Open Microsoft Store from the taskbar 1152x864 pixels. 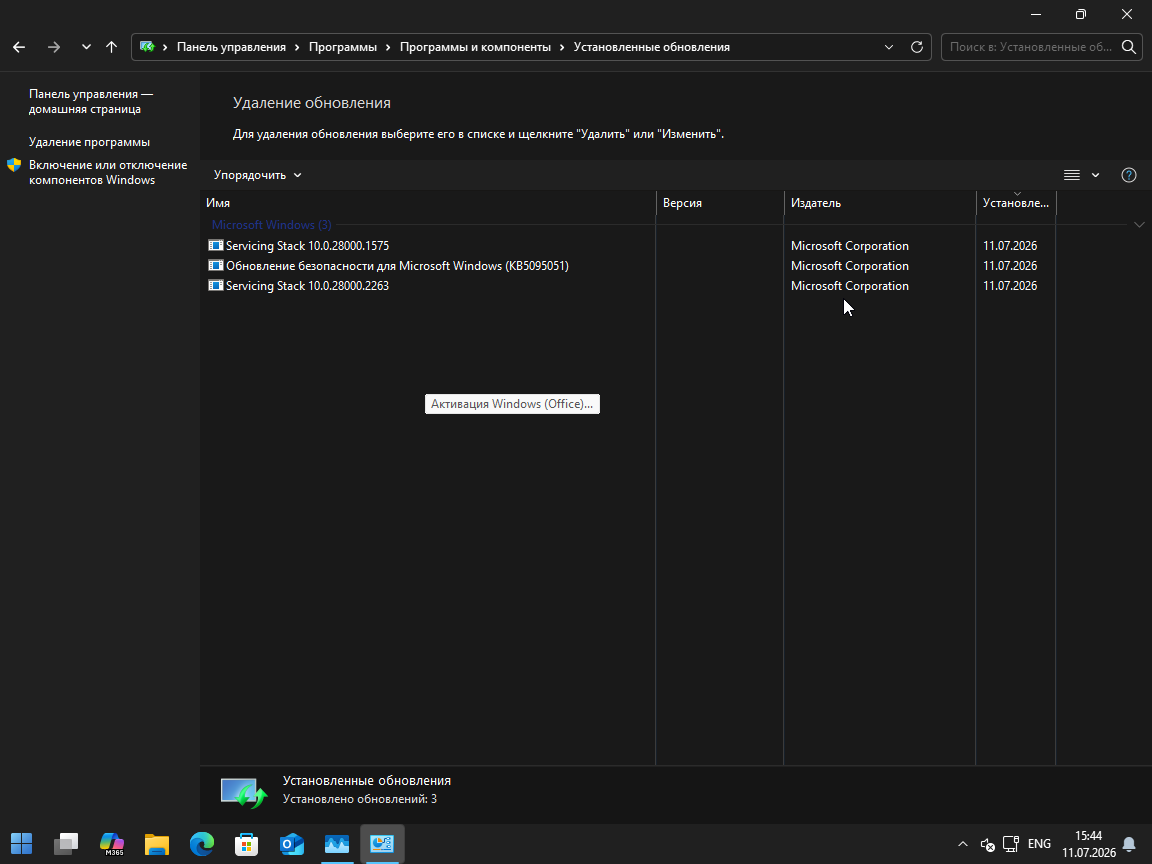(x=246, y=843)
